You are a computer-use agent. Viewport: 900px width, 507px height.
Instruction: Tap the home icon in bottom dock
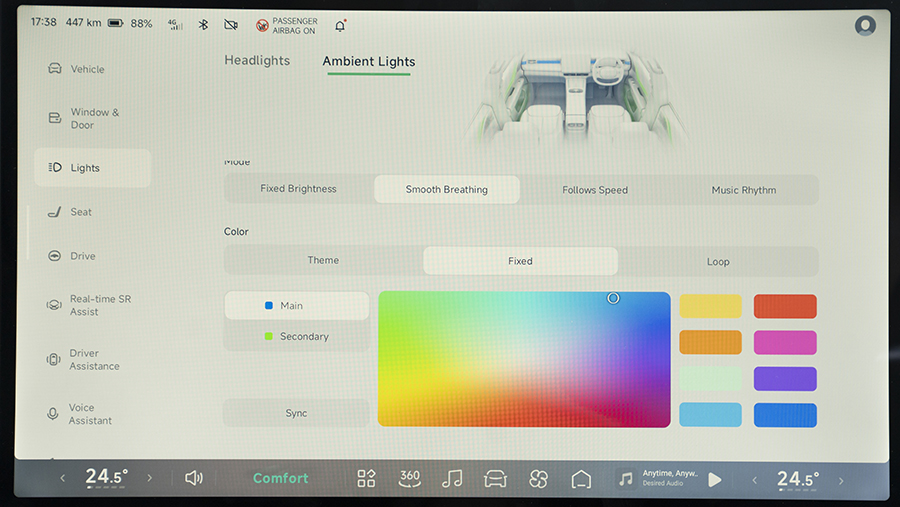(581, 478)
